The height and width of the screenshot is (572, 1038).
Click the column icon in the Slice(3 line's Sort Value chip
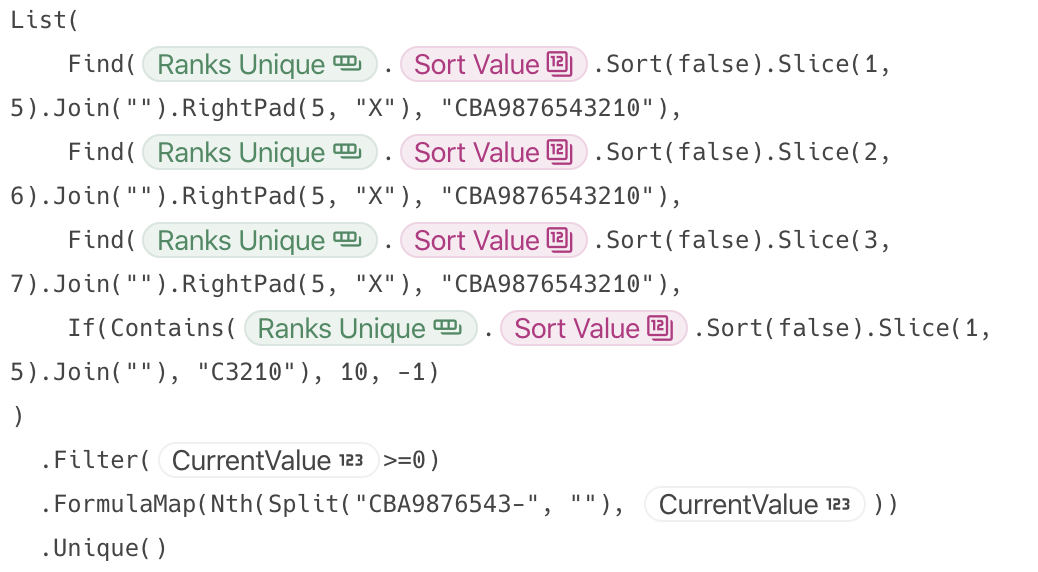point(559,241)
